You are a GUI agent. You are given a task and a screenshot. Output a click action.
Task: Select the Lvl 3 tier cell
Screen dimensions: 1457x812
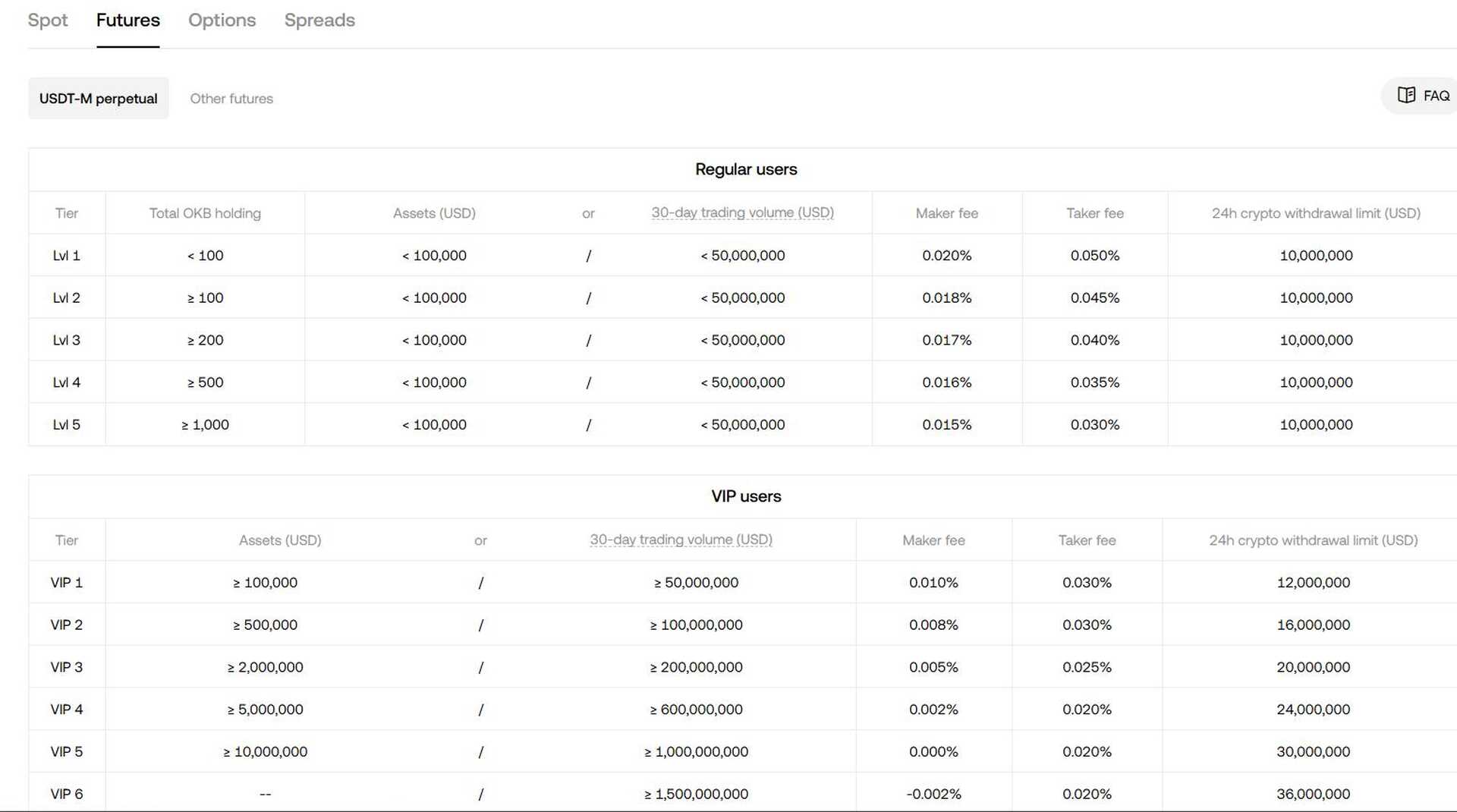click(x=67, y=340)
